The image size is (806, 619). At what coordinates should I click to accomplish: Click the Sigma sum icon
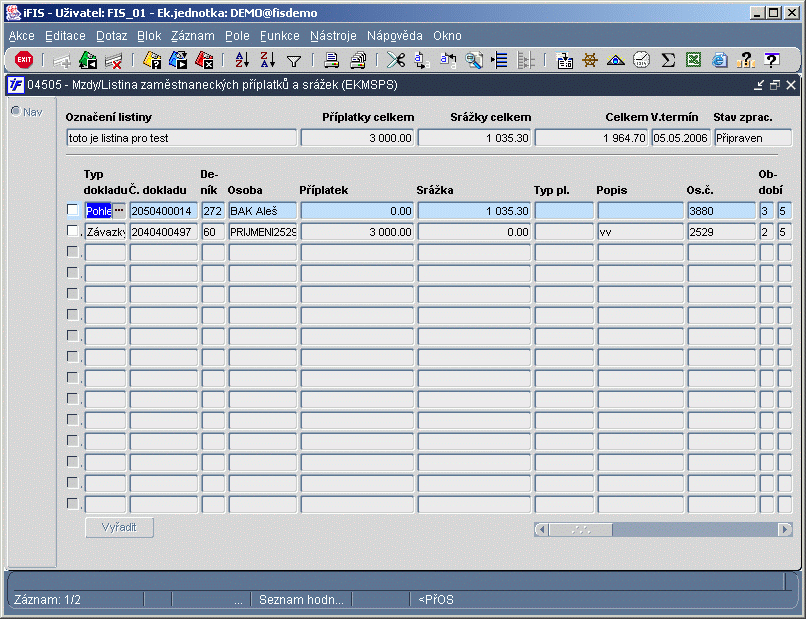(668, 60)
